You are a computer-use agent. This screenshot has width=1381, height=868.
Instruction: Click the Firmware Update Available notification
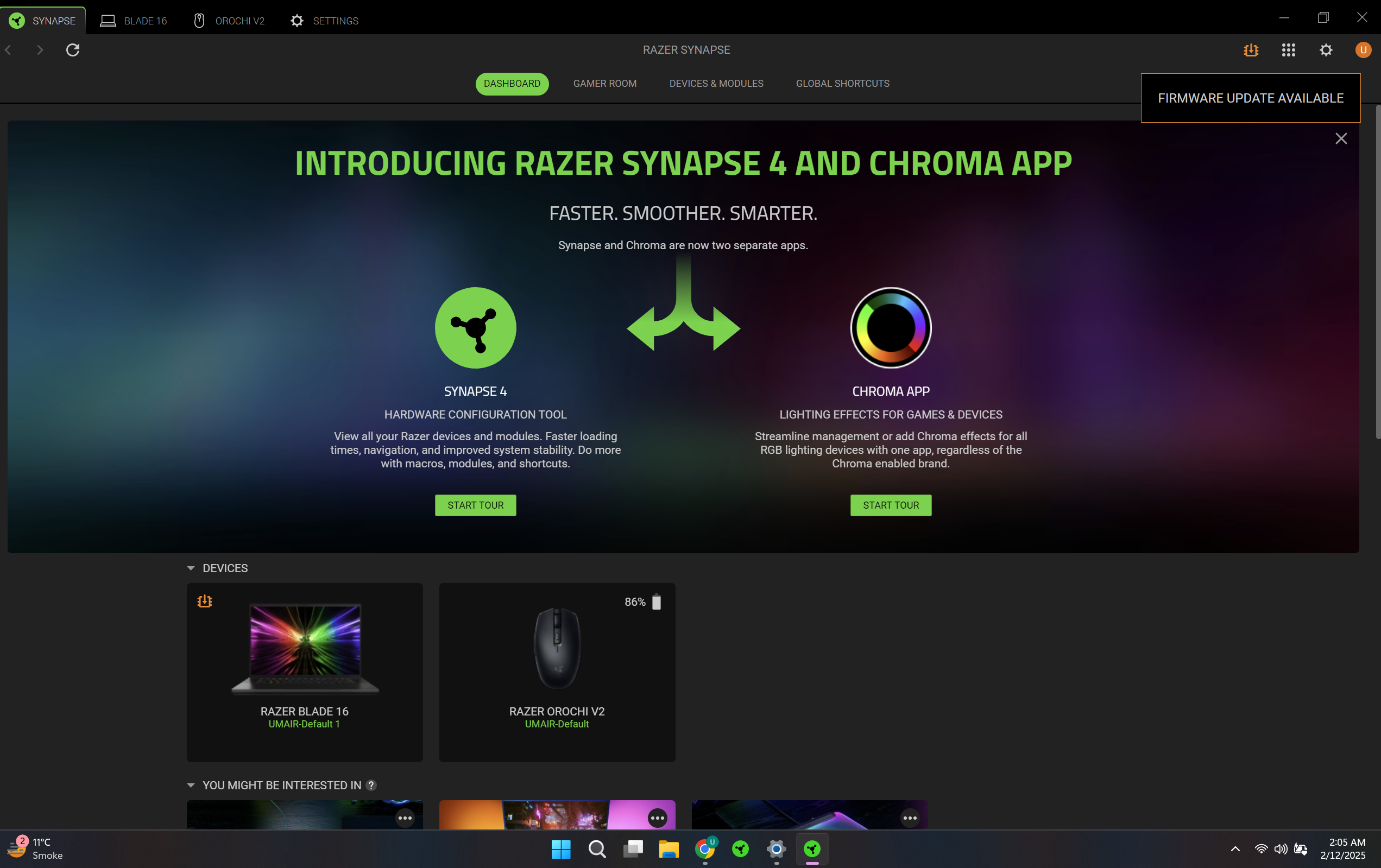1250,98
